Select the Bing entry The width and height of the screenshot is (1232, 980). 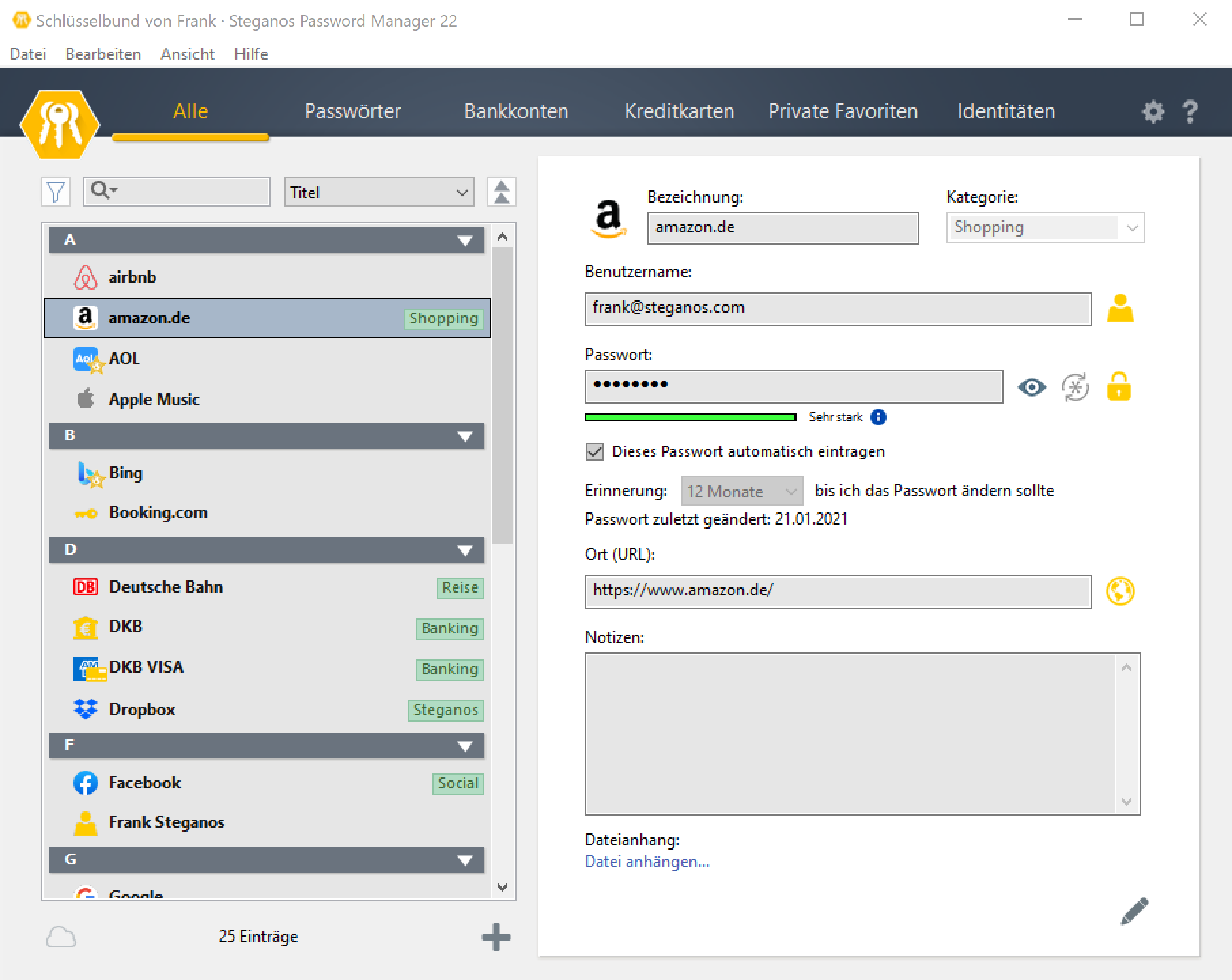point(267,473)
